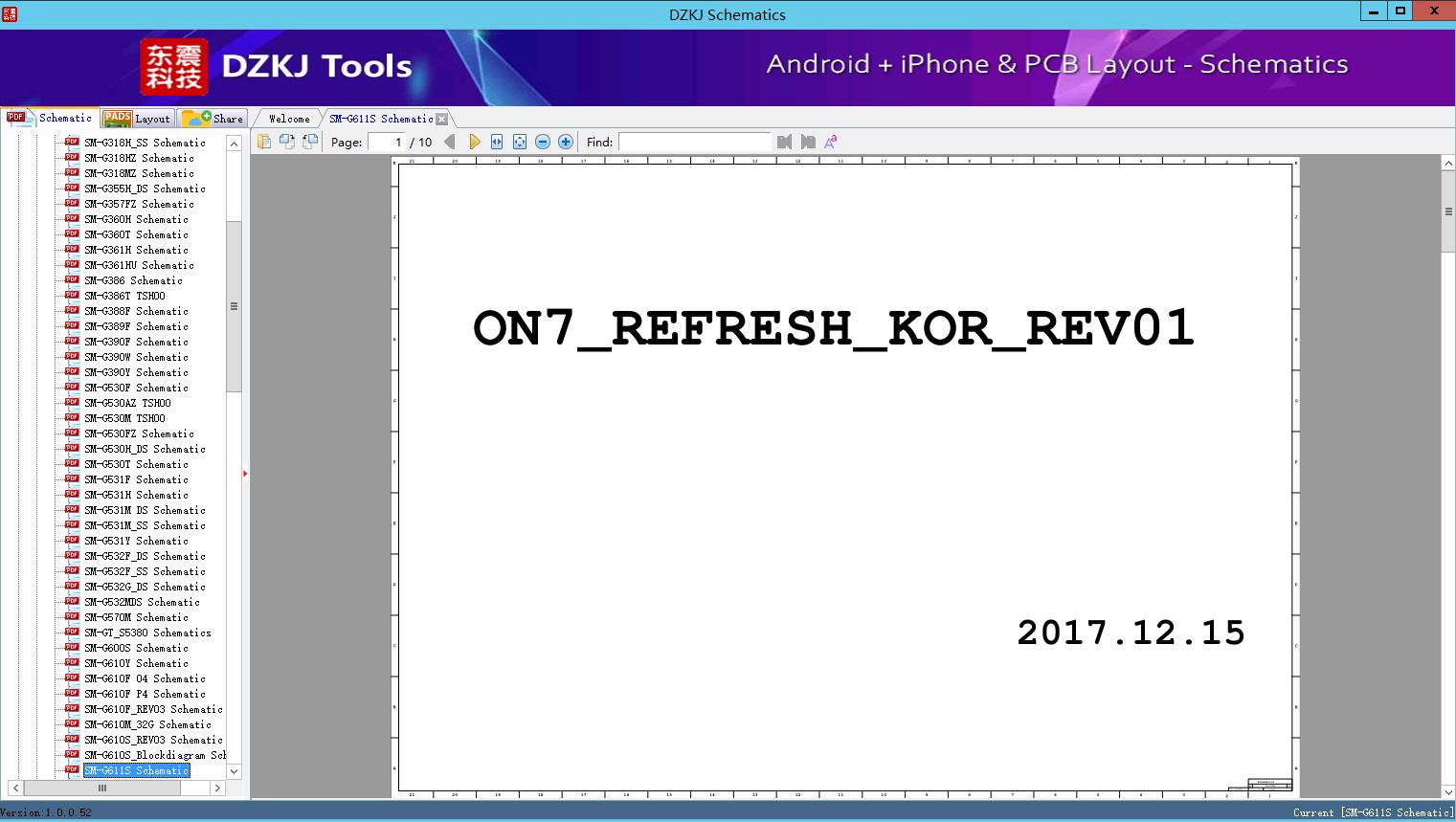The height and width of the screenshot is (822, 1456).
Task: Click the DZKJ app icon in title bar
Action: coord(11,13)
